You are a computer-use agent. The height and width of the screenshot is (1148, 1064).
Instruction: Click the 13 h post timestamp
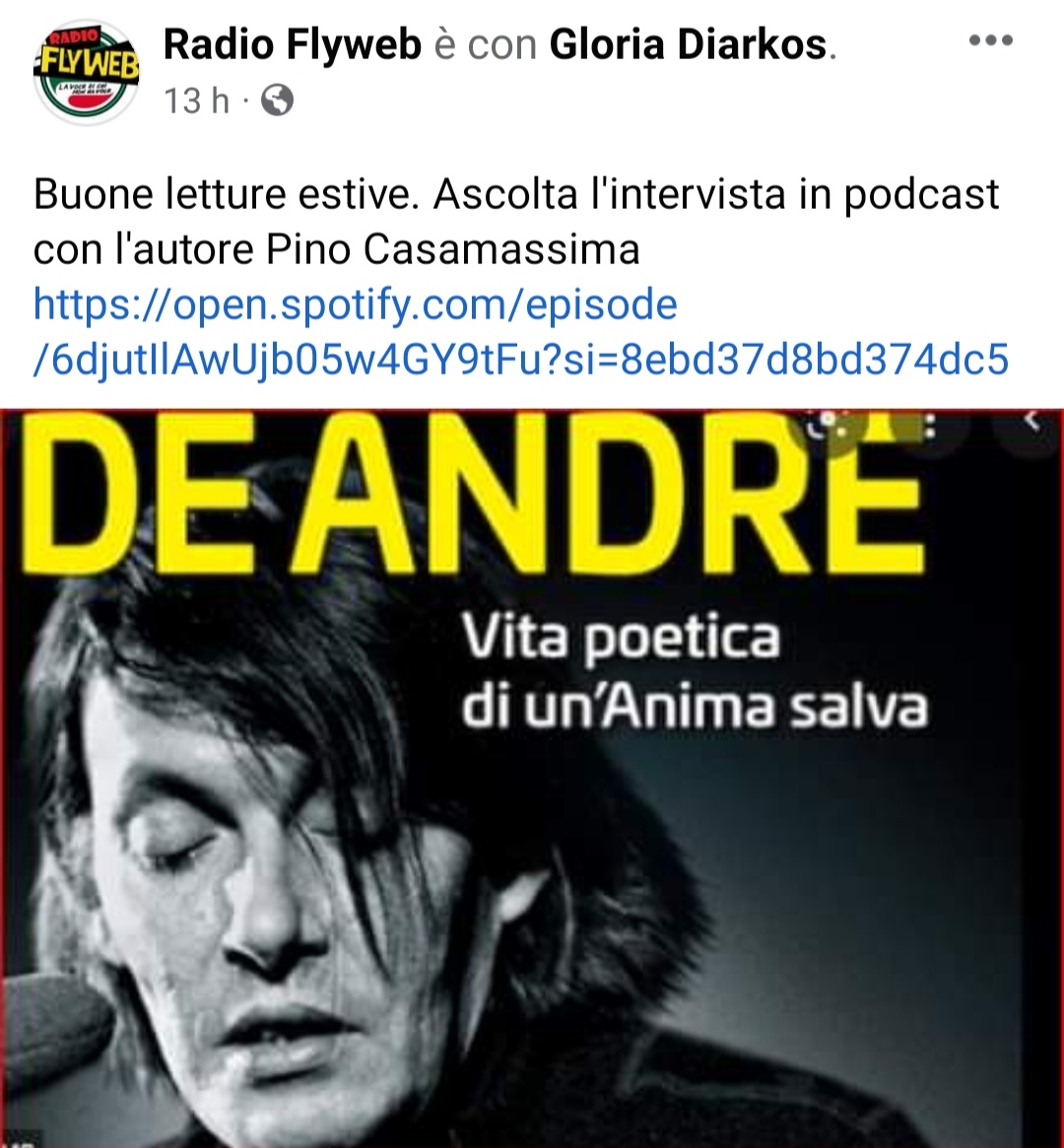[x=196, y=101]
